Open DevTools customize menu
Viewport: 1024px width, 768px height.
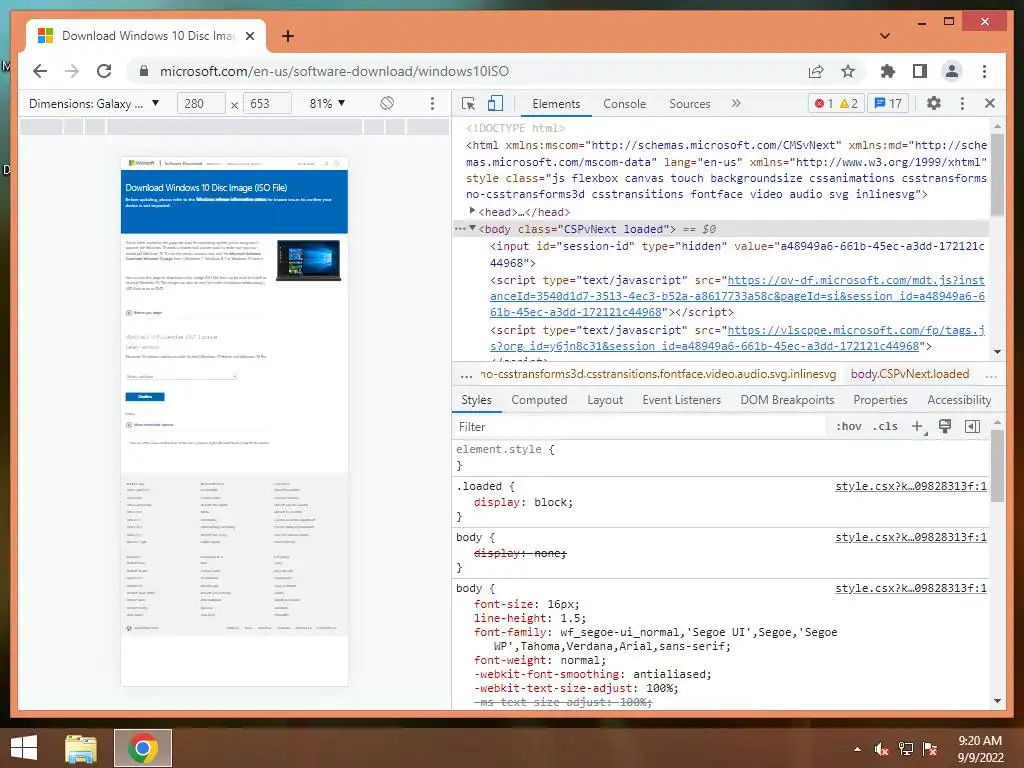[x=962, y=103]
